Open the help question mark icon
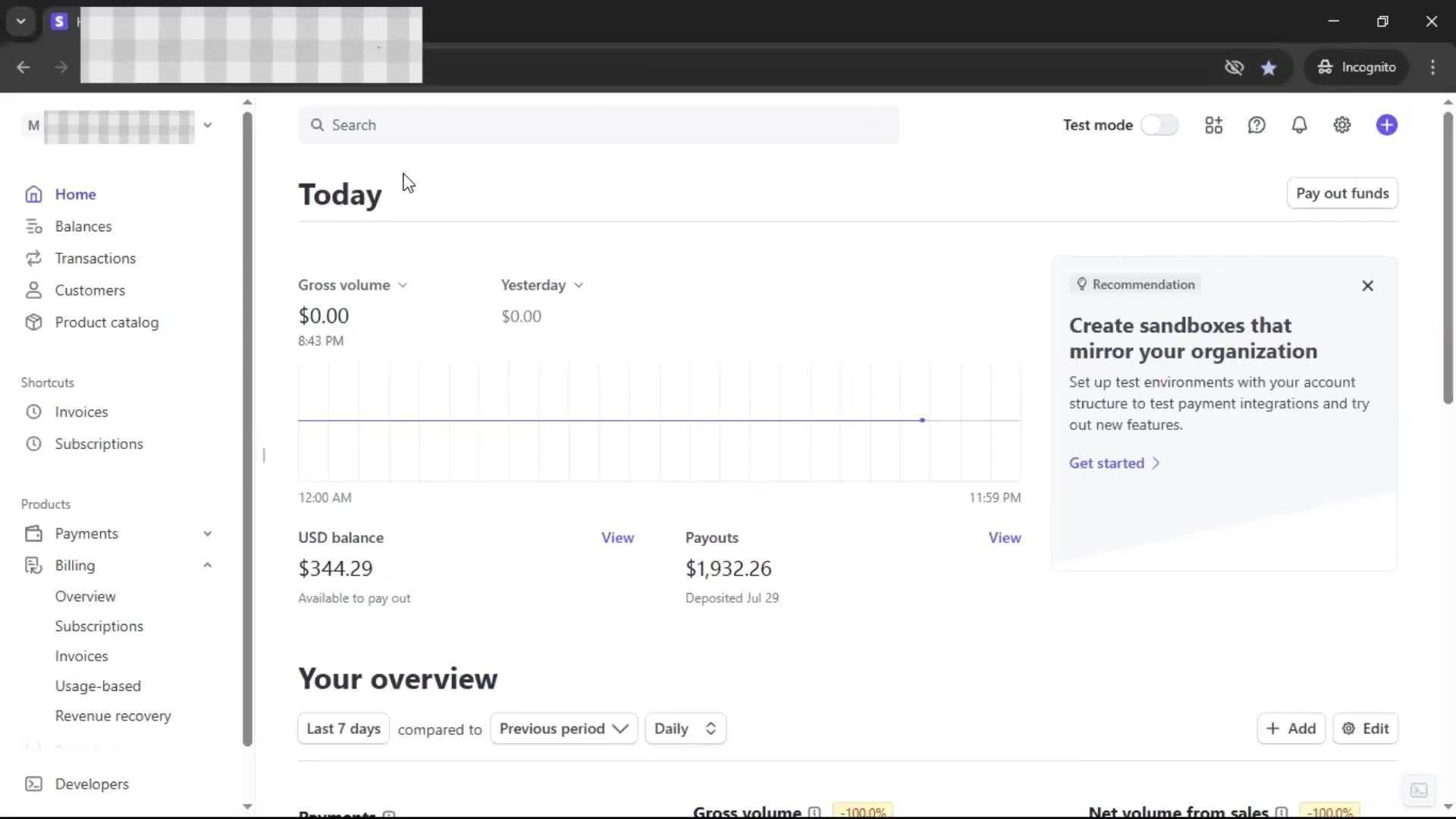1456x819 pixels. (x=1257, y=125)
